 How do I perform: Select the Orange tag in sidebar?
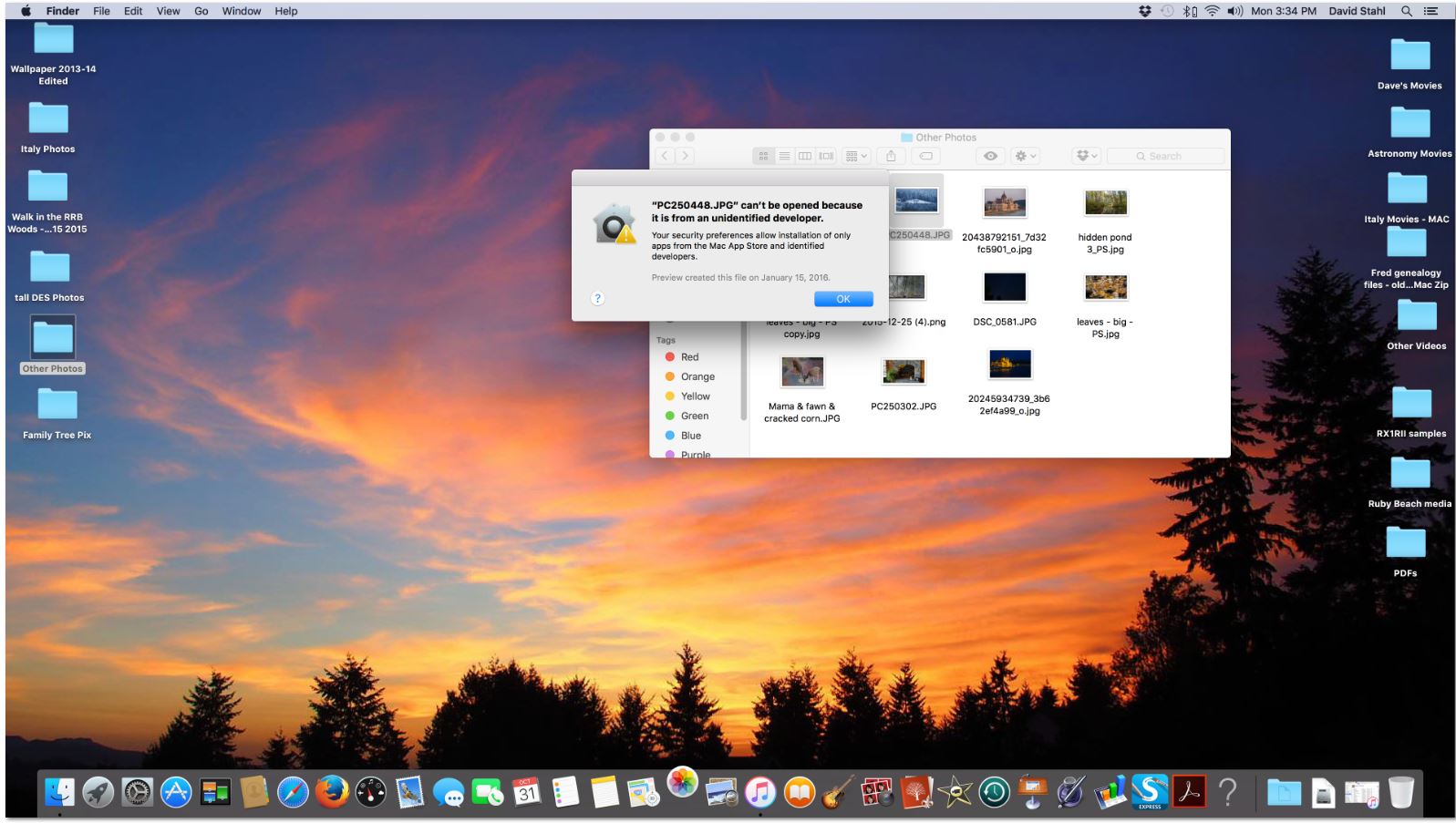point(697,376)
